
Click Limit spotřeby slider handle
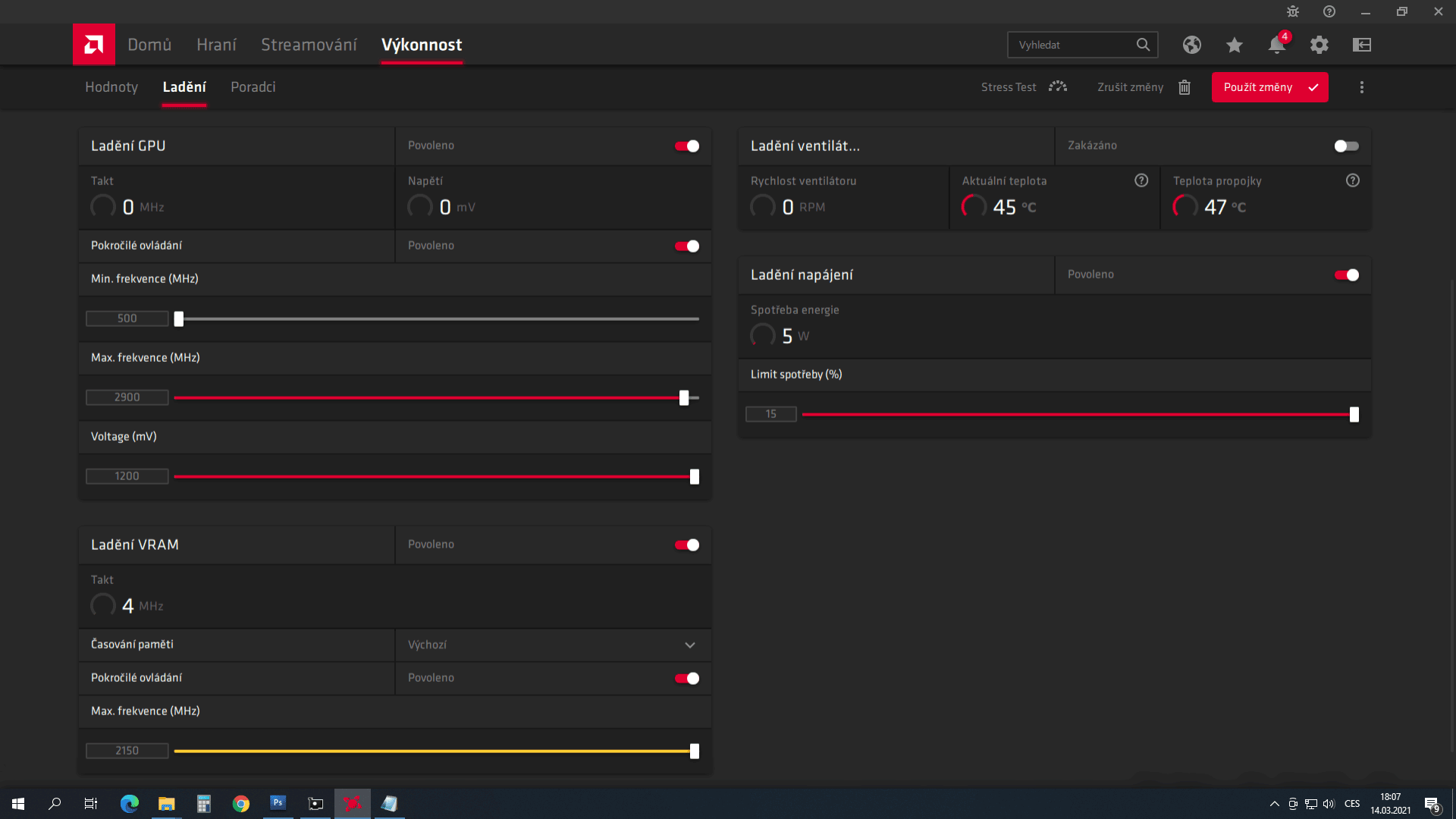[1354, 415]
